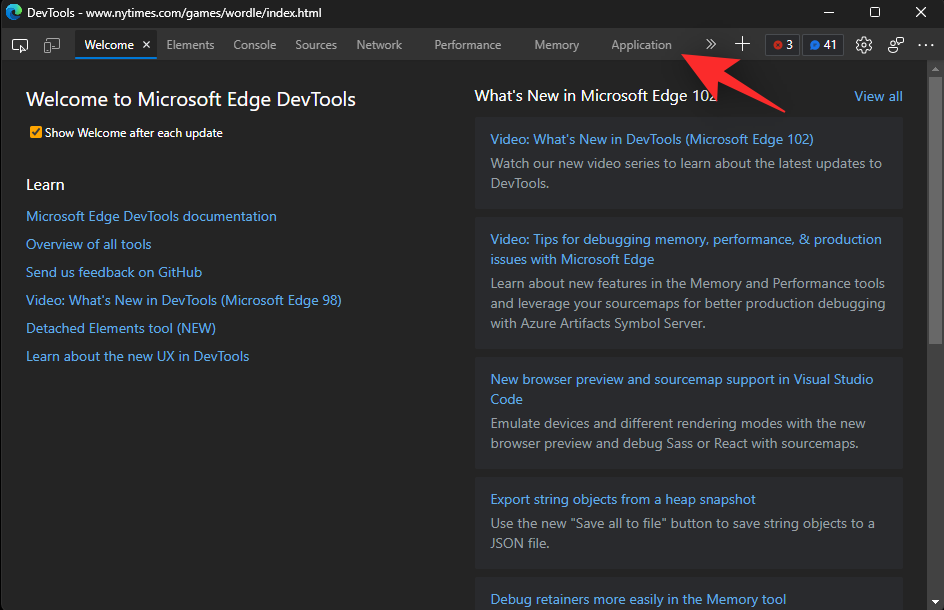Toggle device emulation icon
Image resolution: width=944 pixels, height=610 pixels.
[x=52, y=45]
